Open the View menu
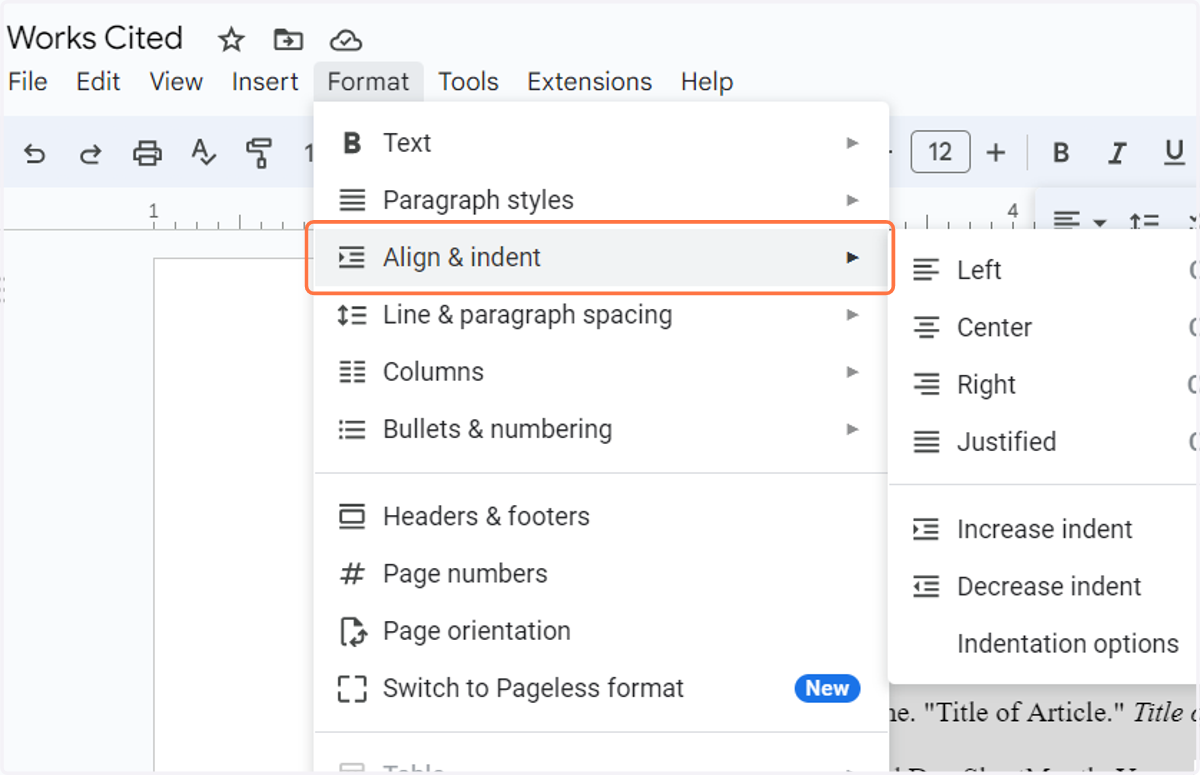1200x775 pixels. [x=176, y=82]
